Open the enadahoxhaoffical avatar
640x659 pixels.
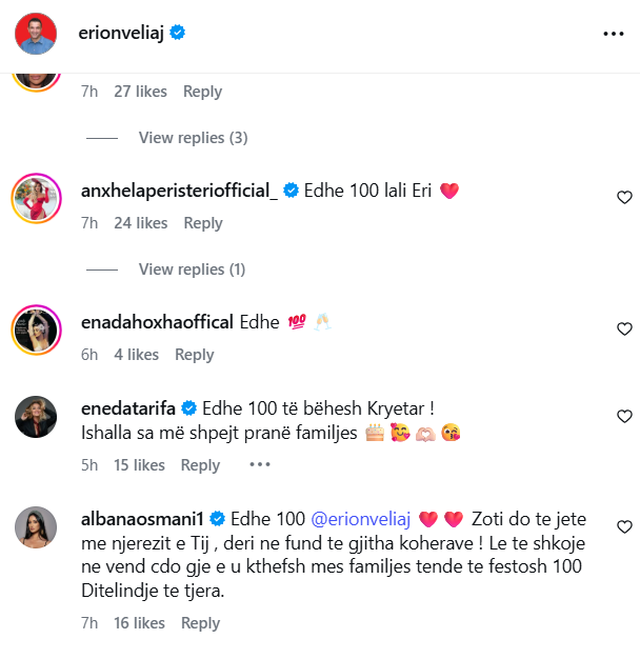click(x=35, y=328)
